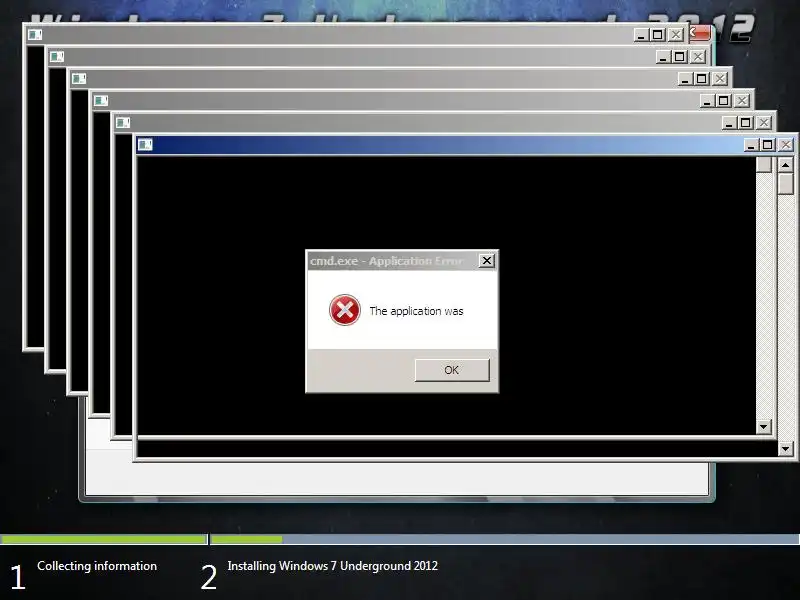Open system menu icon of second cmd window from back
Viewport: 800px width, 600px height.
click(x=57, y=57)
